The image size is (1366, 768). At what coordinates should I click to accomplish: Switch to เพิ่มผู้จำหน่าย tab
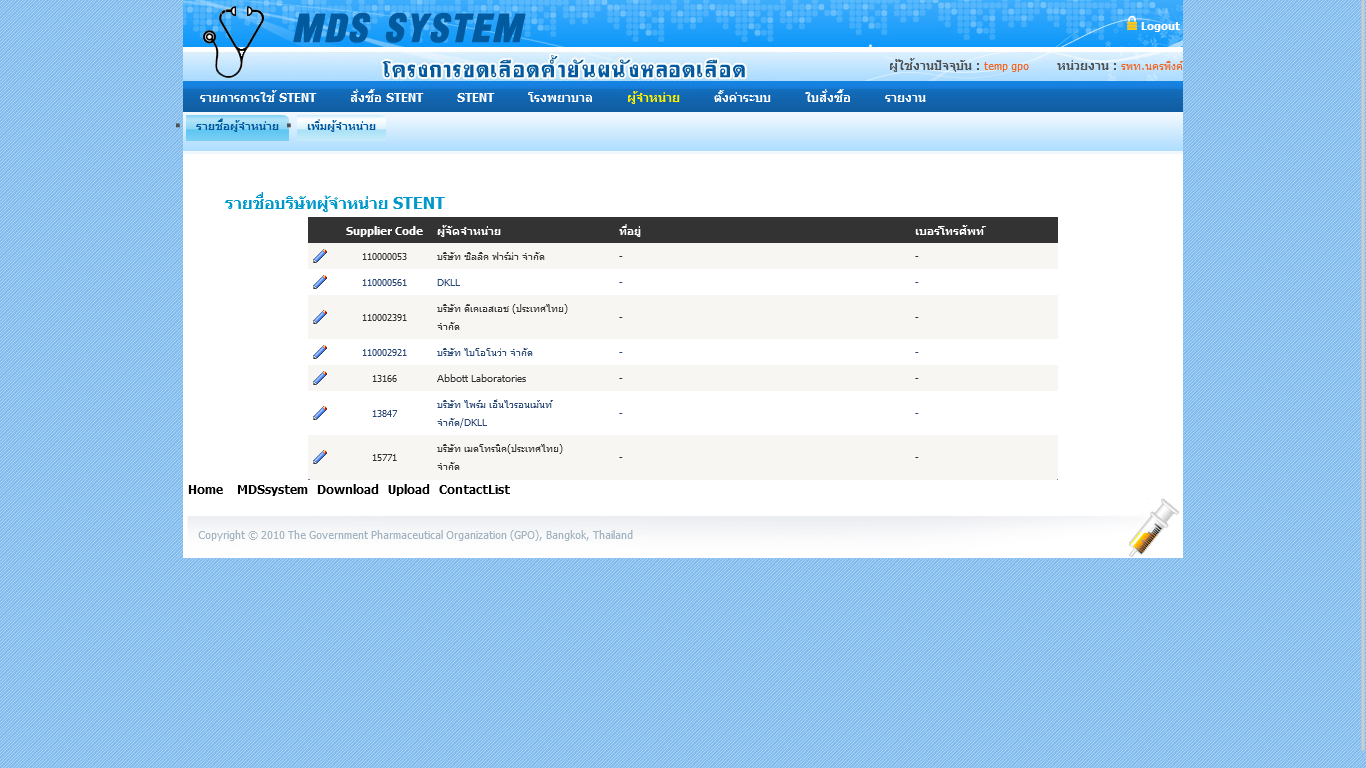[x=341, y=127]
